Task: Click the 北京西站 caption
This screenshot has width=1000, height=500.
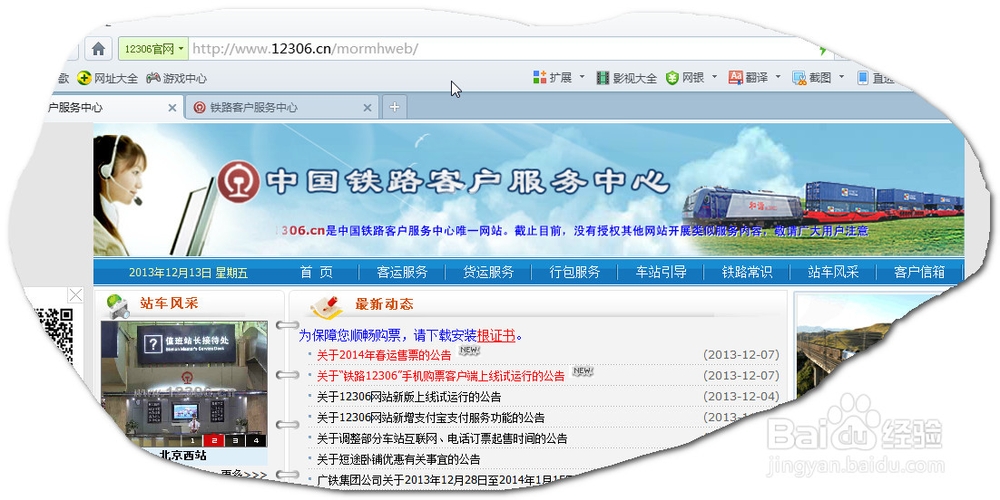Action: 183,456
